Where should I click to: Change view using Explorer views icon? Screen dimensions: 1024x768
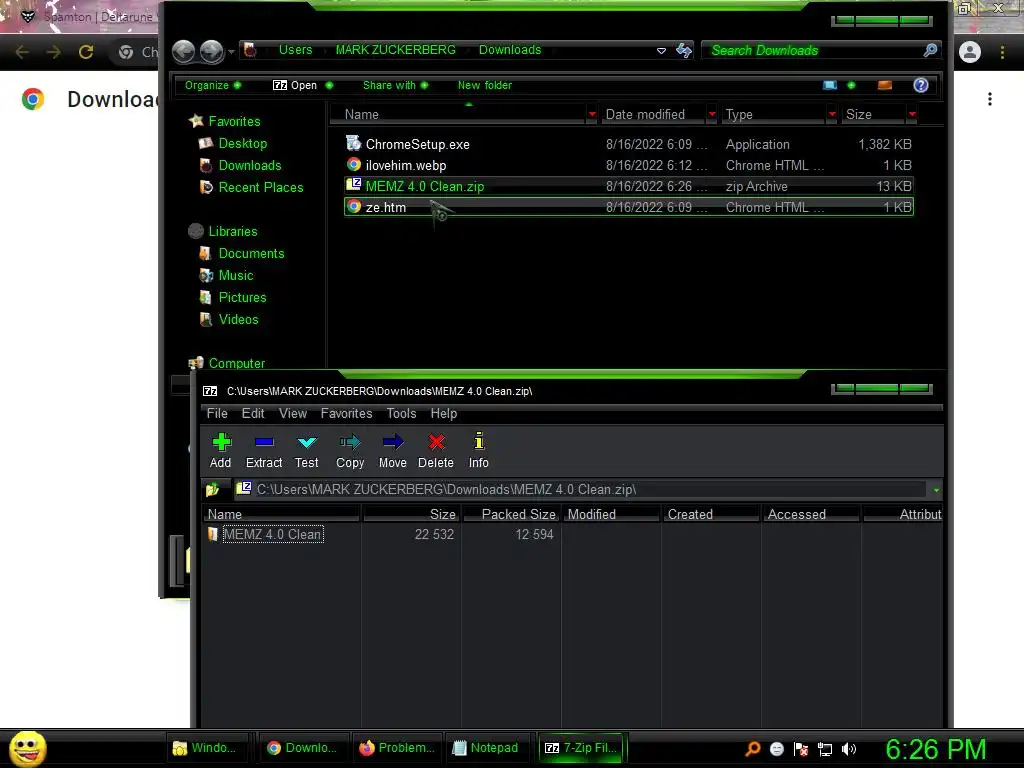(830, 85)
